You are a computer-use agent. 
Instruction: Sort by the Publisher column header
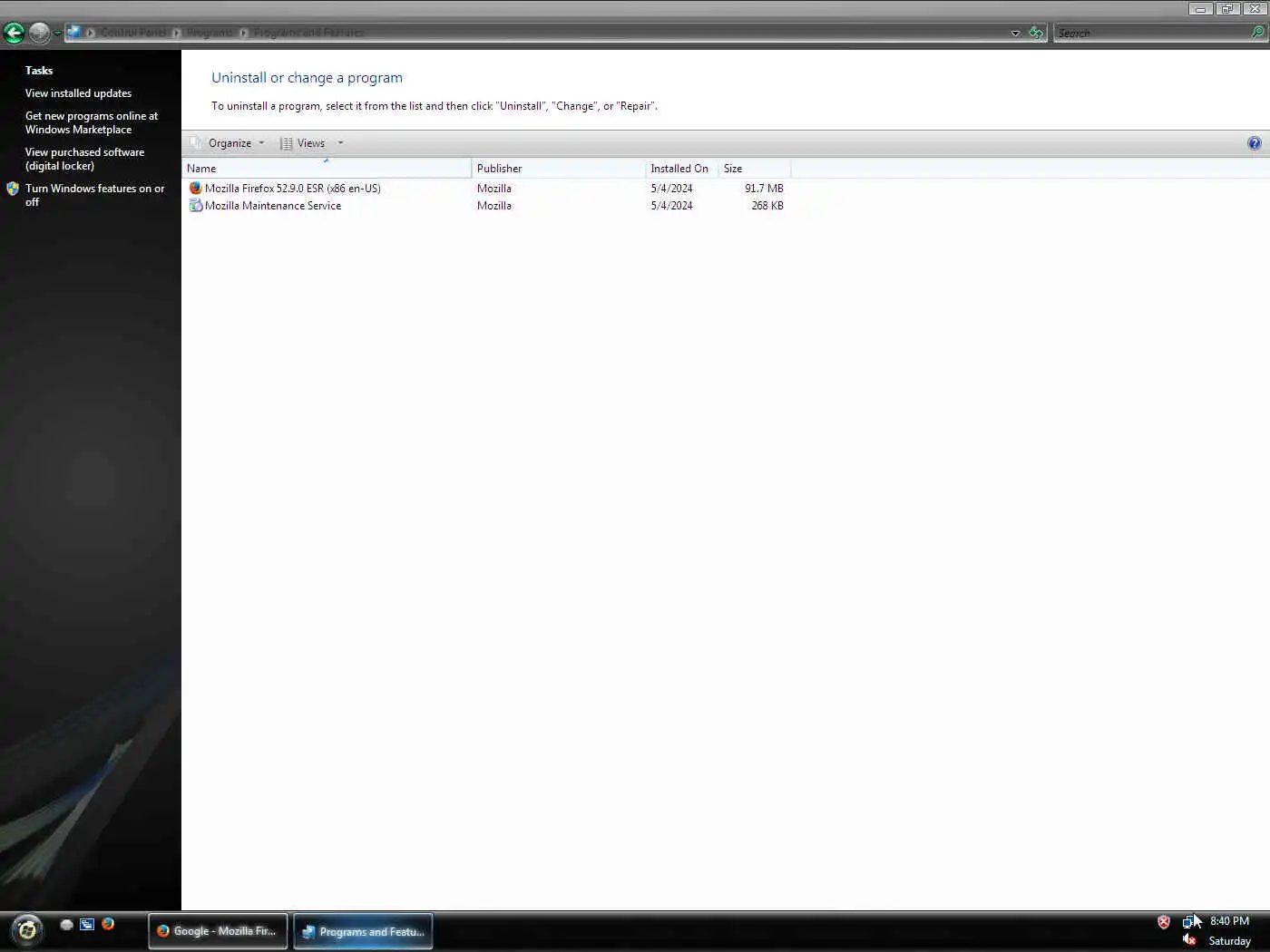tap(558, 169)
